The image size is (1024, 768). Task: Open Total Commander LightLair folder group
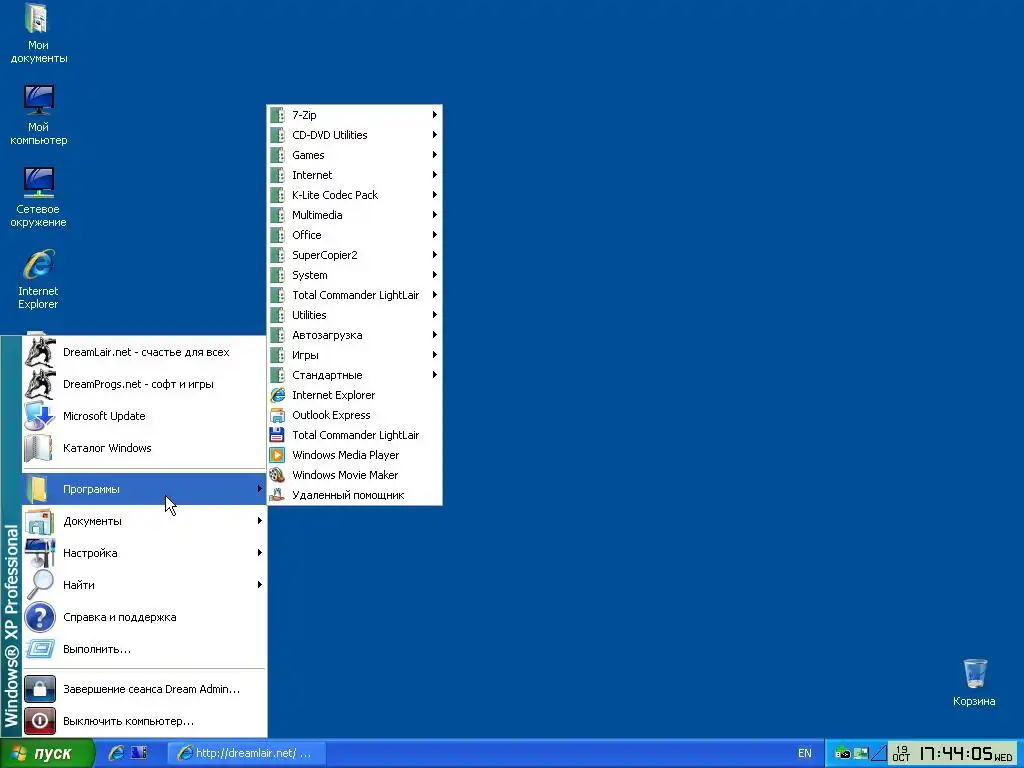[355, 295]
